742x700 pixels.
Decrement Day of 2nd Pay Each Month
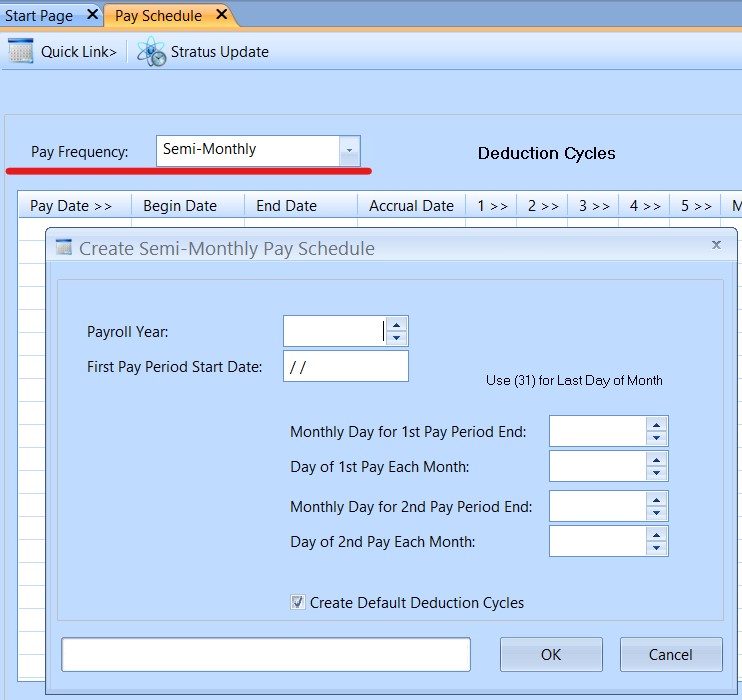[656, 548]
